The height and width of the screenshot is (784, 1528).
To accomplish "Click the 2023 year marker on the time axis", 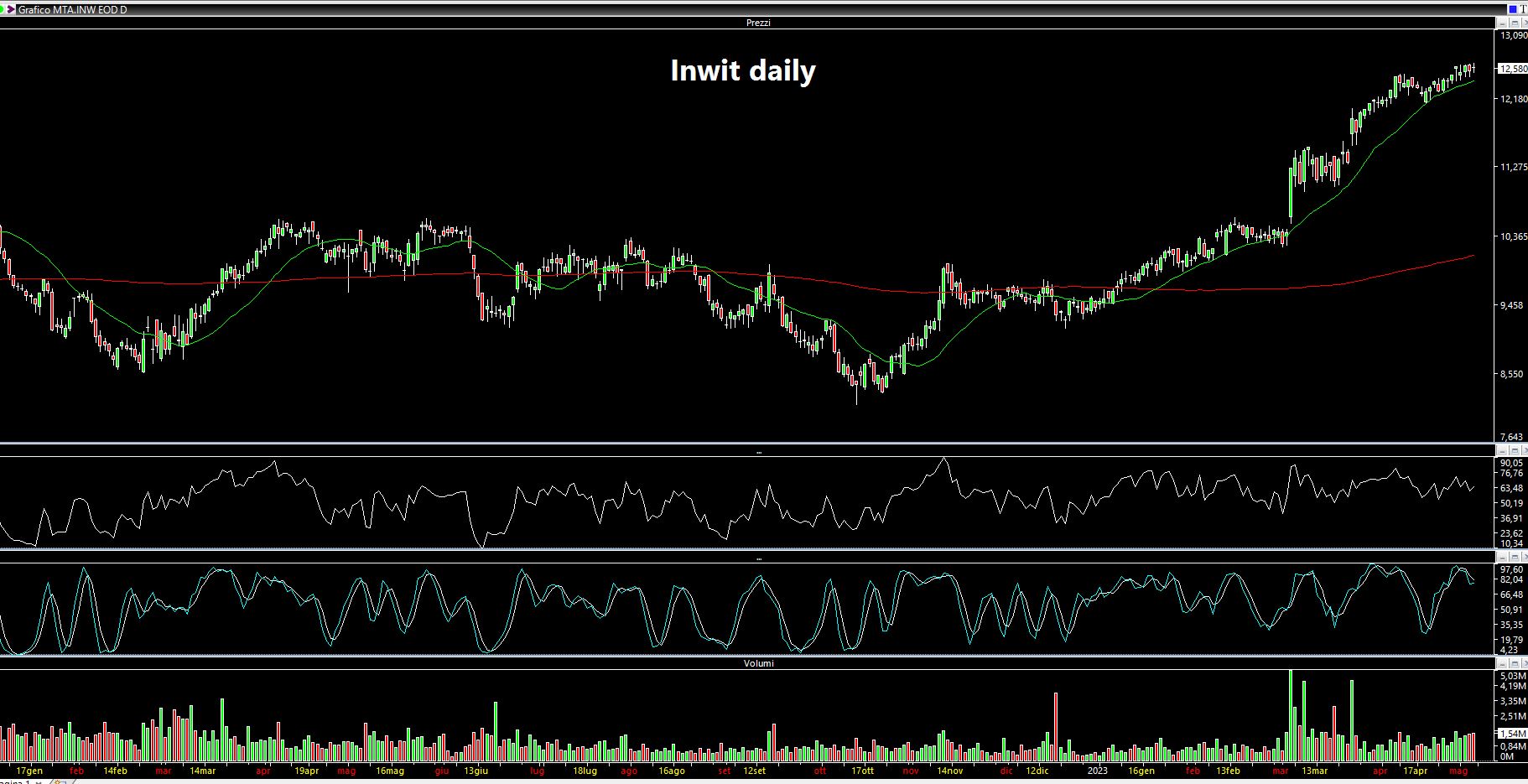I will pos(1097,771).
